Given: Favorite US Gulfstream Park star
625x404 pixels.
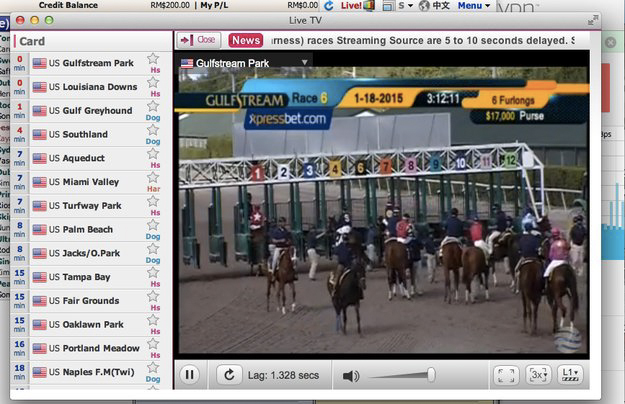Looking at the screenshot, I should 153,59.
